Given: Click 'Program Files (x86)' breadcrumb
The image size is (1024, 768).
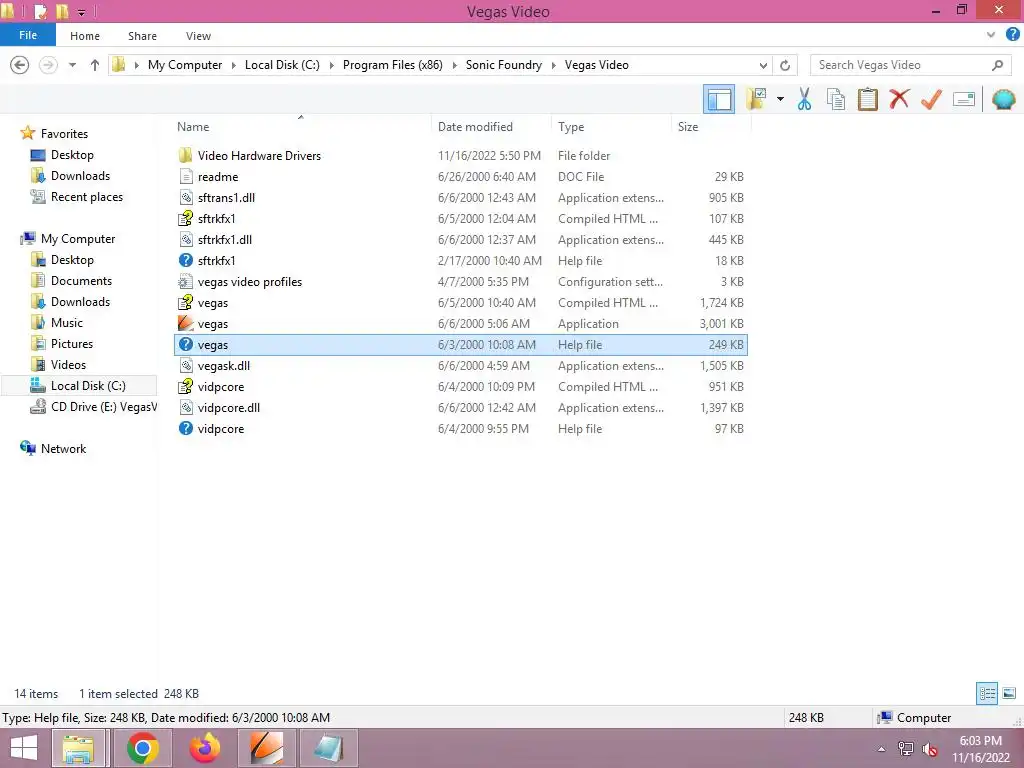Looking at the screenshot, I should click(x=392, y=65).
